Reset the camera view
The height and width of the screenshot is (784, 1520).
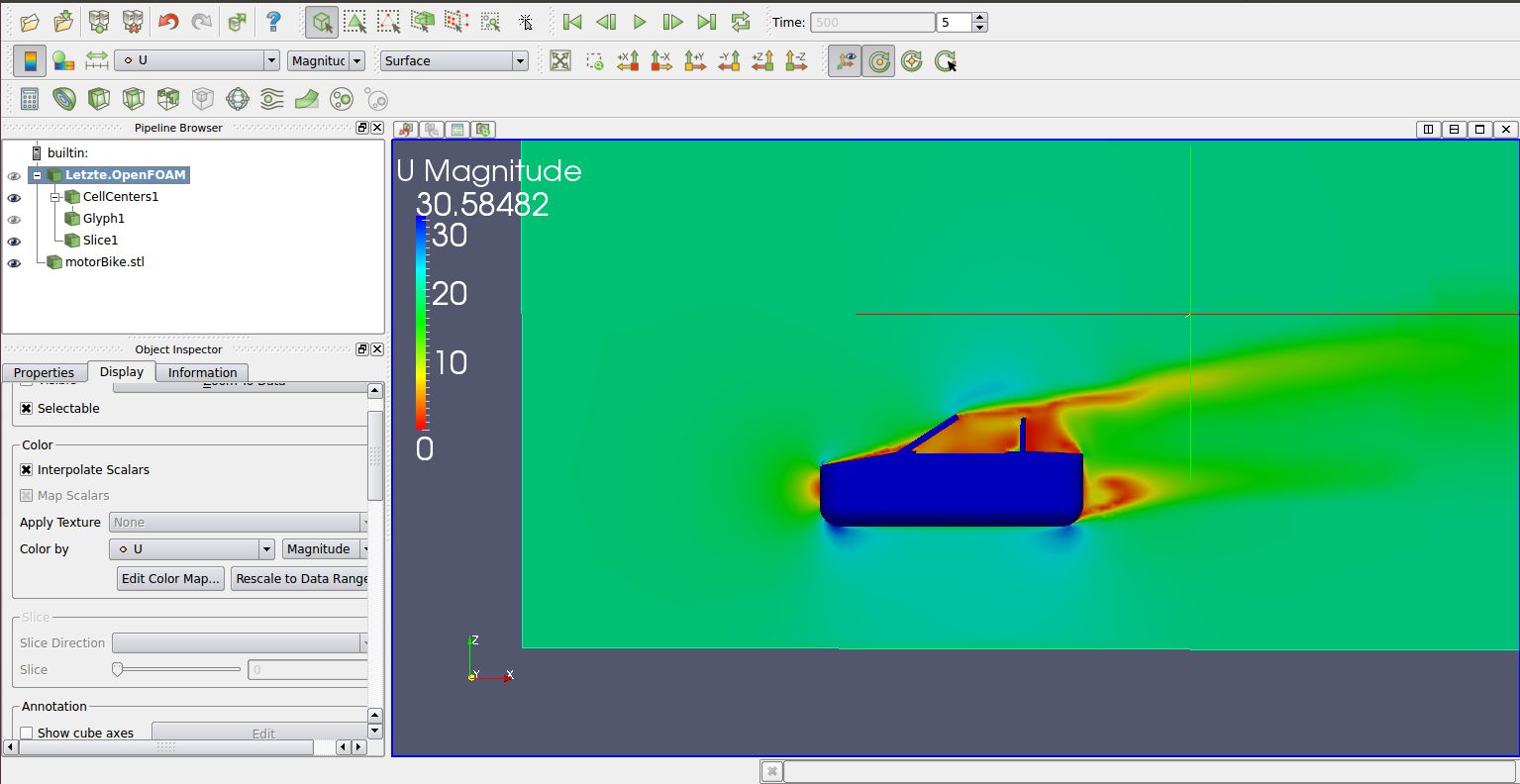pyautogui.click(x=560, y=61)
